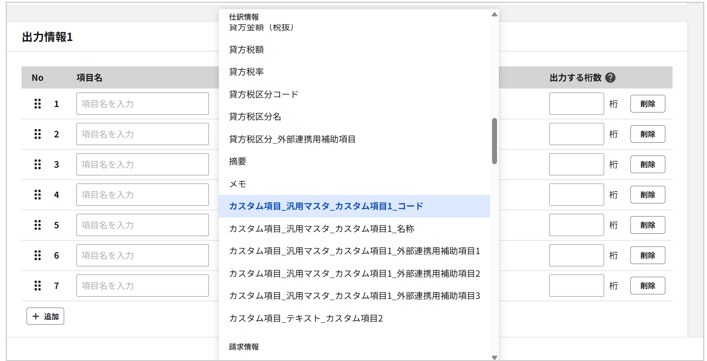Delete row 6 with its 削除 button
This screenshot has height=361, width=707.
point(647,255)
